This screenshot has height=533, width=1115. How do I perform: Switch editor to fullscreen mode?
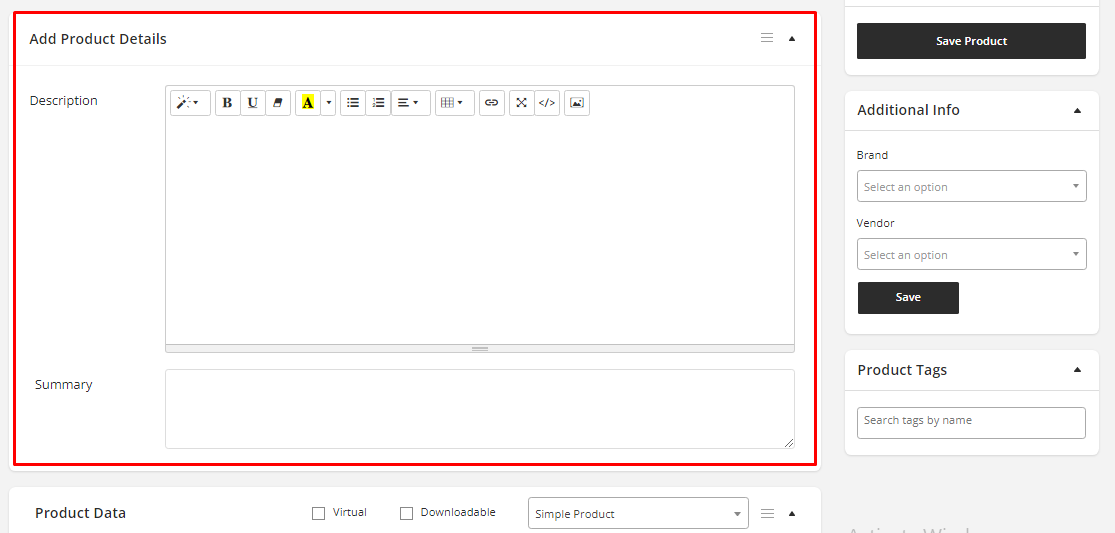521,103
